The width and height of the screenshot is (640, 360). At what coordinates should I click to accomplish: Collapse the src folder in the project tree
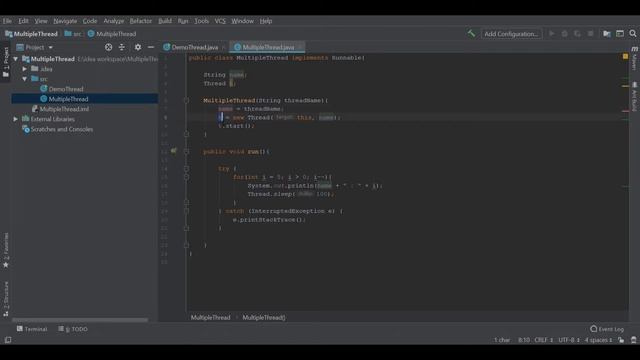coord(25,79)
